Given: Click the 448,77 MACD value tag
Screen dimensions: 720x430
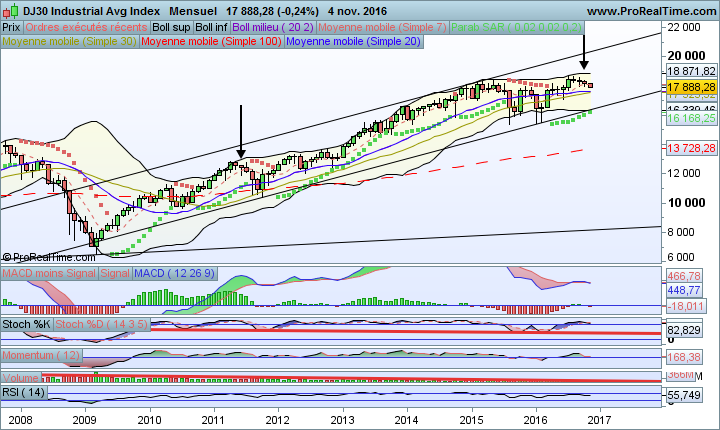Looking at the screenshot, I should tap(684, 290).
